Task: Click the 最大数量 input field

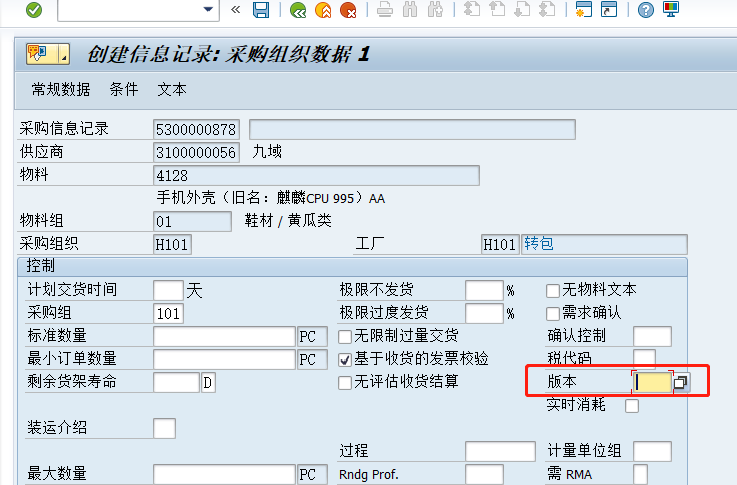Action: (x=224, y=475)
